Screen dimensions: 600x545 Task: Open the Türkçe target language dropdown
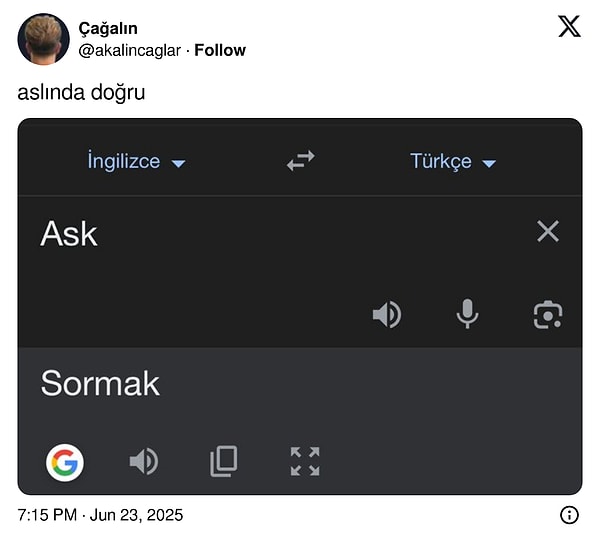pyautogui.click(x=453, y=162)
